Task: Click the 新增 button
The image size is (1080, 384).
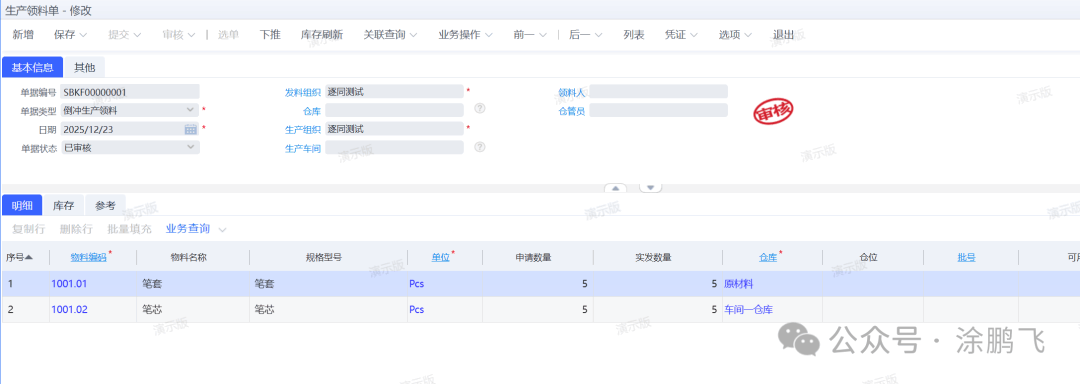Action: 23,34
